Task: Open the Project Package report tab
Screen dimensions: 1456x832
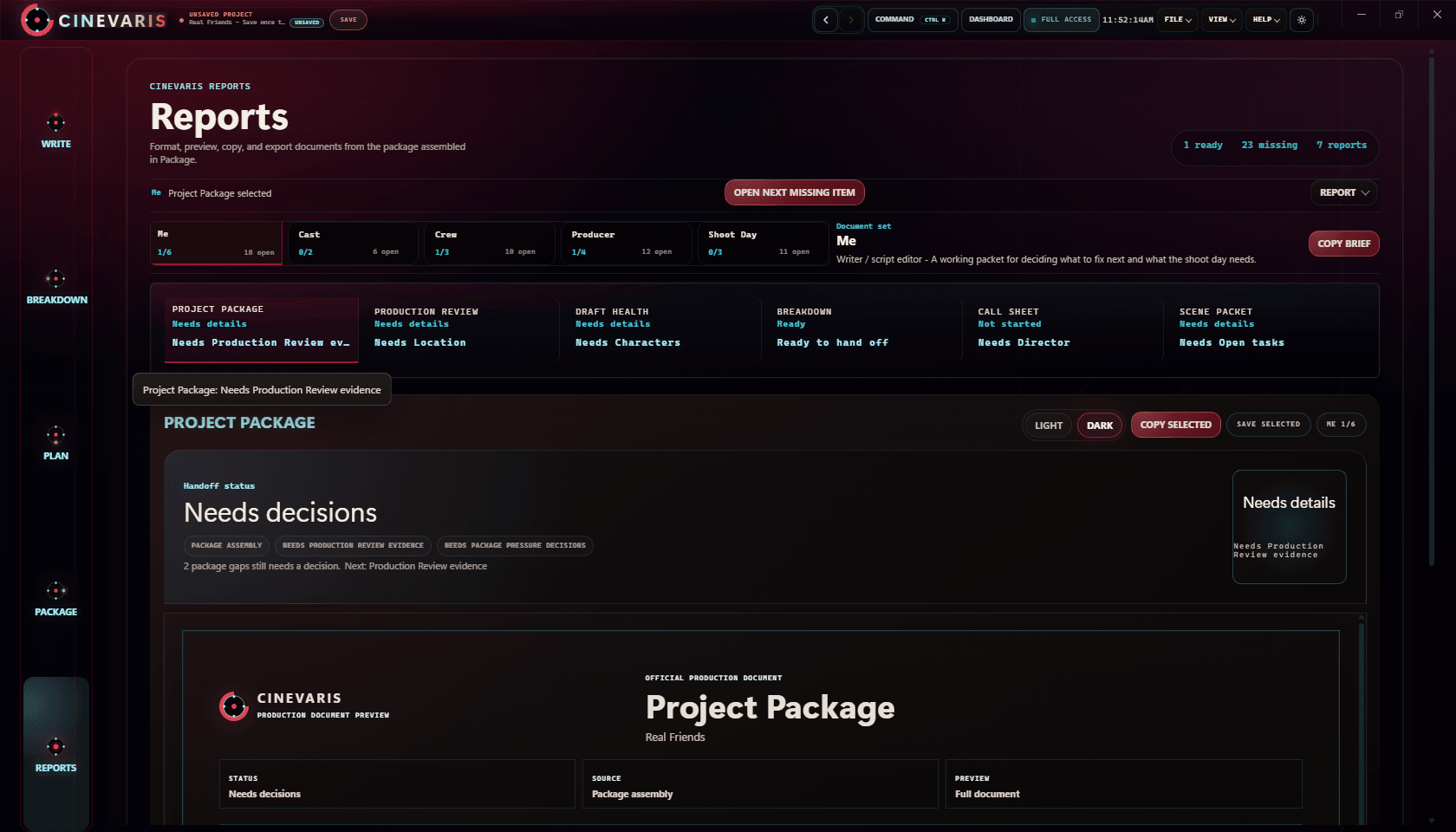Action: (261, 329)
